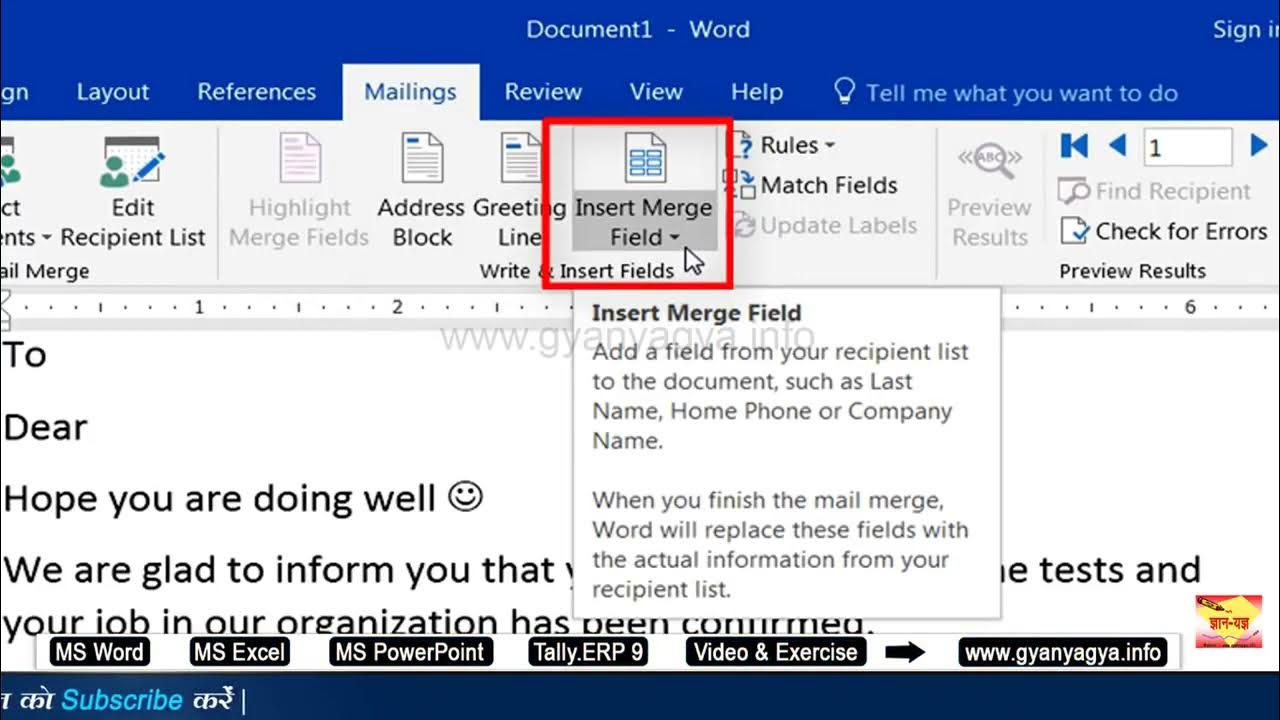Click the Preview Results group label

1133,271
